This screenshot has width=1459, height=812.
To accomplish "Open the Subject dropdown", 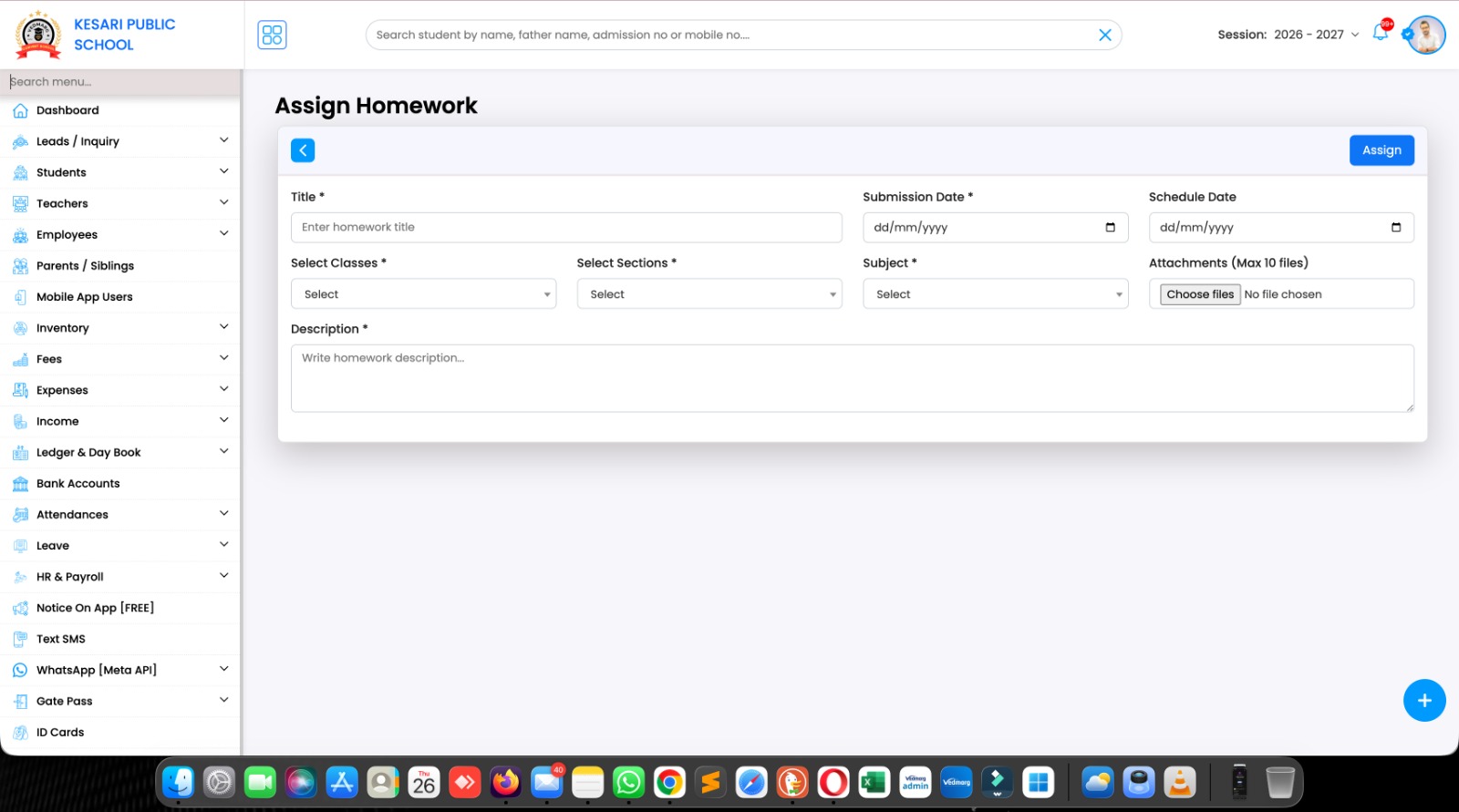I will coord(996,294).
